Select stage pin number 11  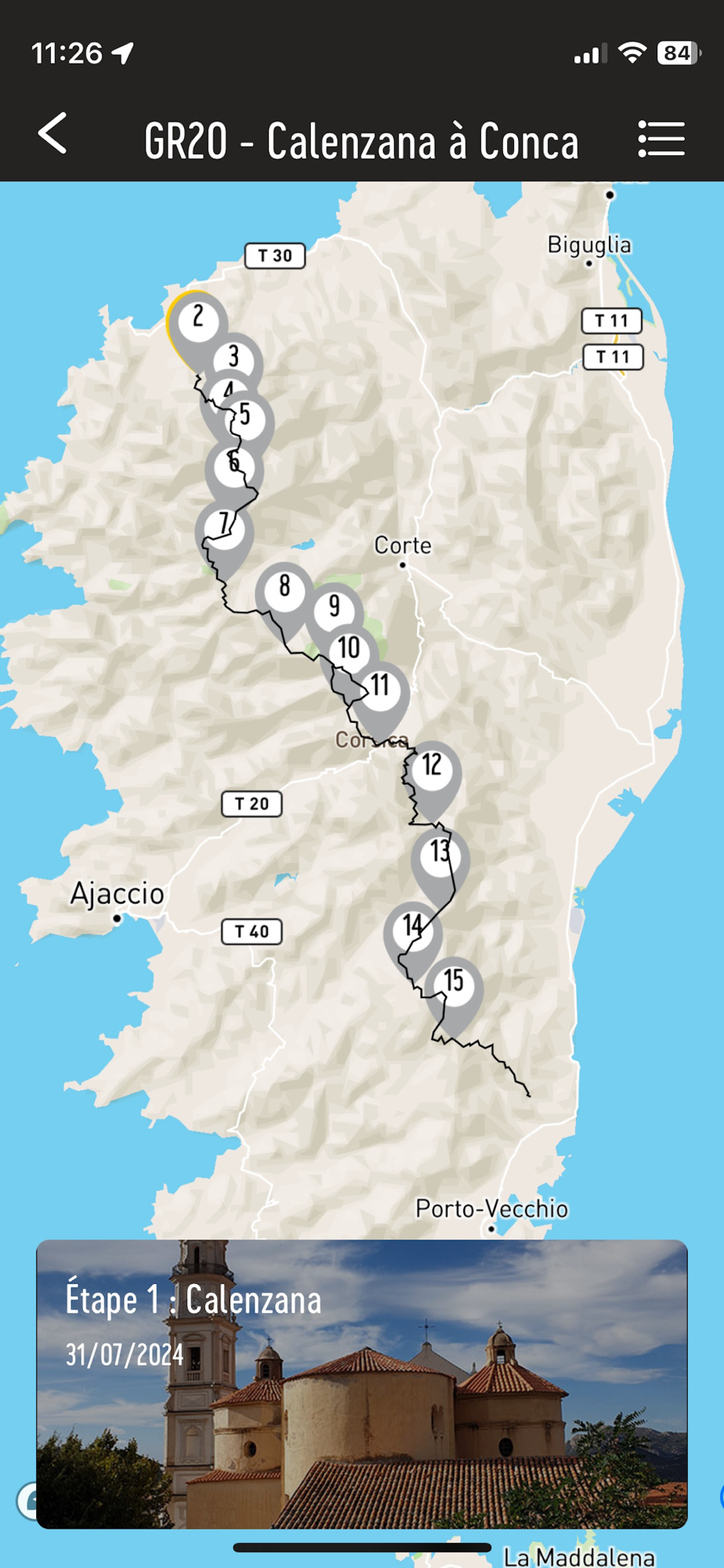tap(380, 686)
